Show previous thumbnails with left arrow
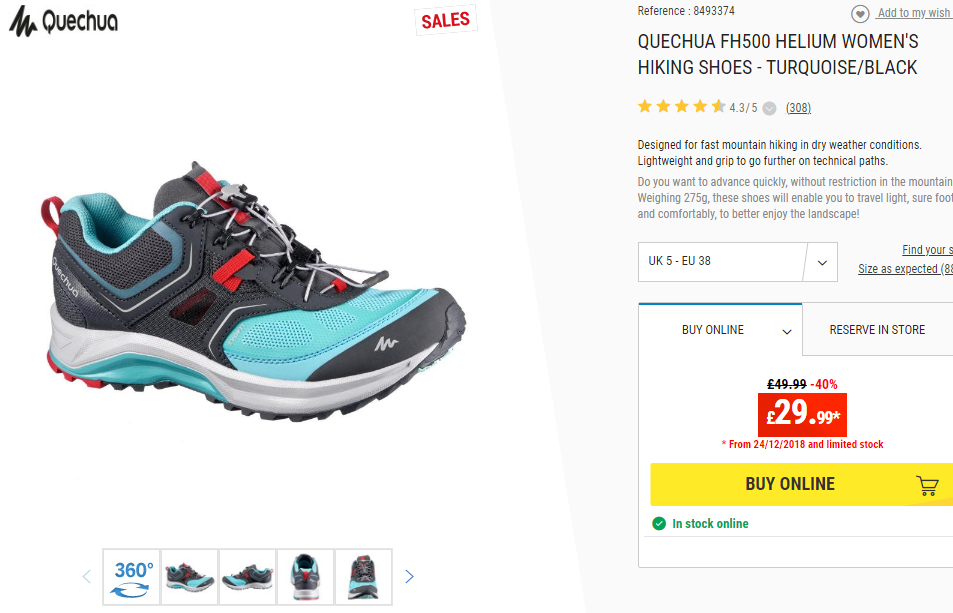 pyautogui.click(x=86, y=577)
